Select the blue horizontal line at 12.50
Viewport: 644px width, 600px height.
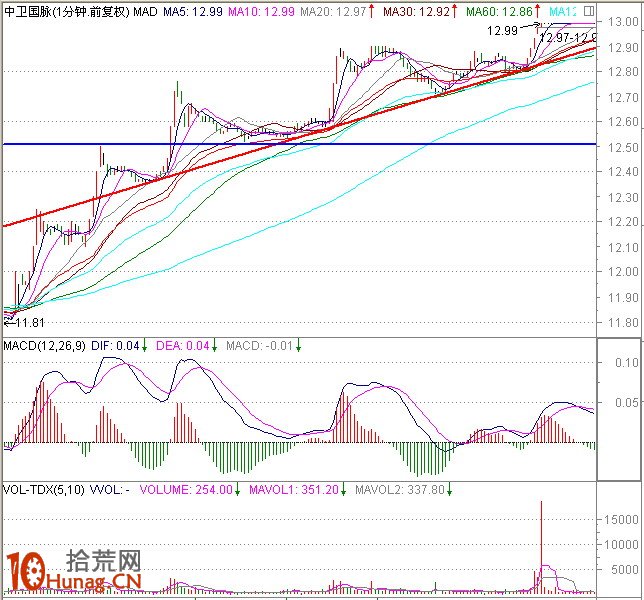299,144
